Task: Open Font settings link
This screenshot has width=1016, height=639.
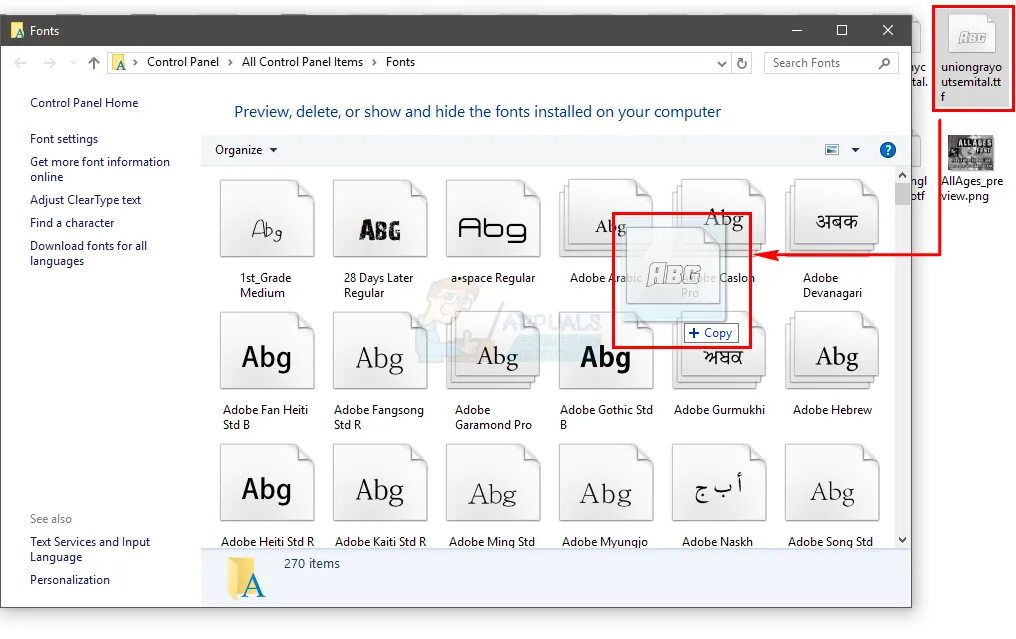Action: 64,139
